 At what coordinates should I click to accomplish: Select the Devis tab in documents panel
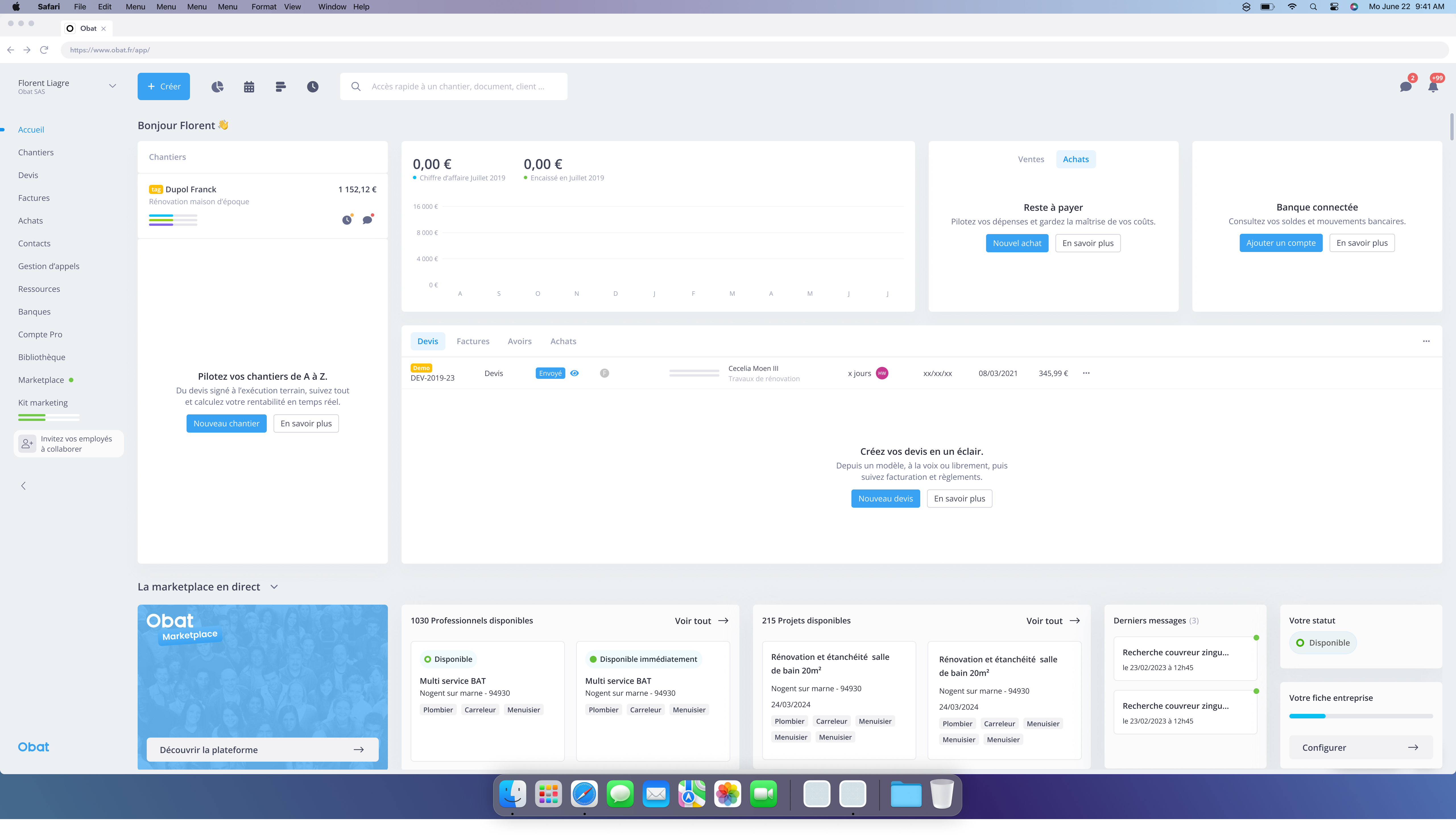point(427,341)
